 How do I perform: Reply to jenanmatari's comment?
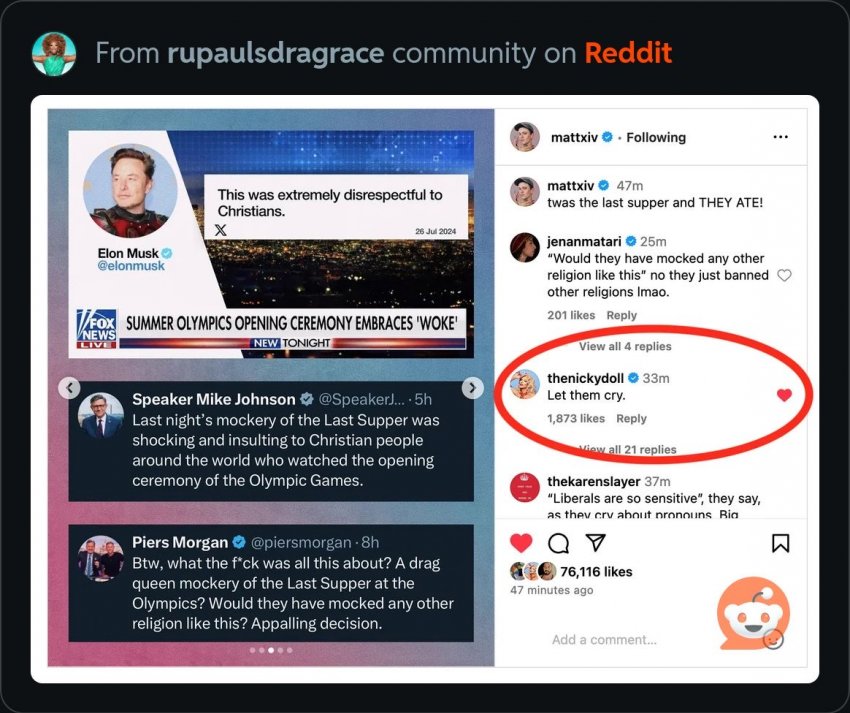pos(621,315)
